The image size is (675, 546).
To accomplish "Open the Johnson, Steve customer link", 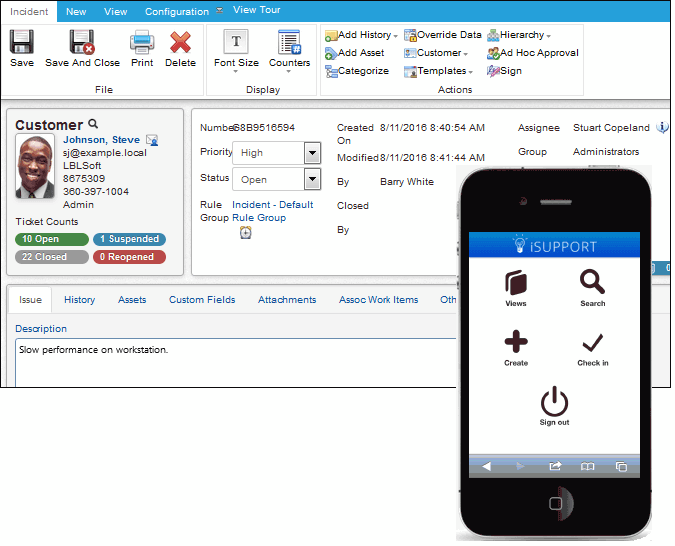I will click(x=101, y=140).
